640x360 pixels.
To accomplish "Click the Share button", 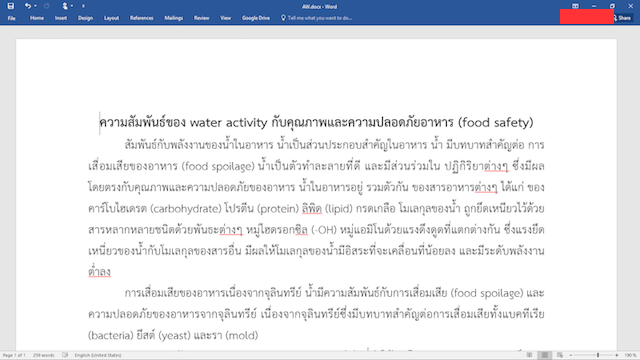I will coord(622,18).
